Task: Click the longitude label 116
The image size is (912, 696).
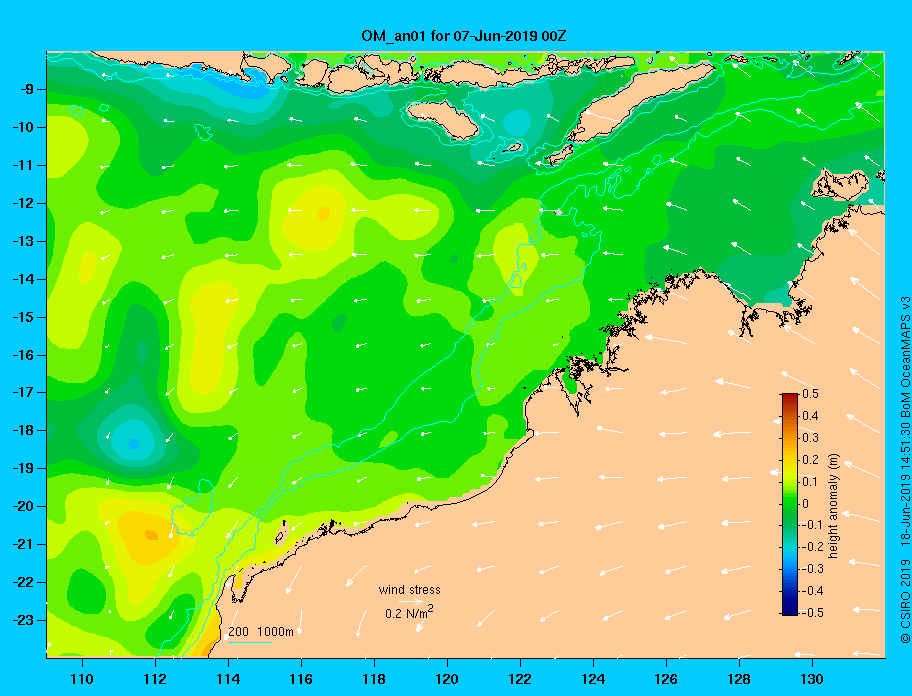Action: 301,679
